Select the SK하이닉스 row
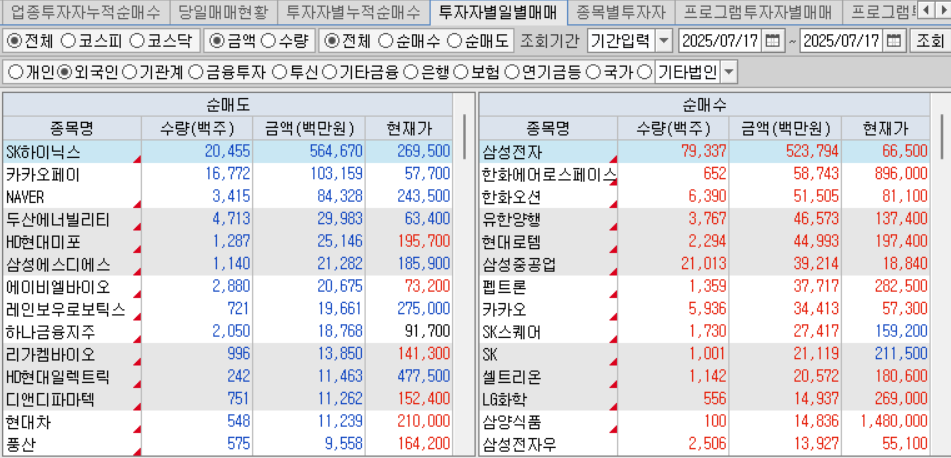Screen dimensions: 951x458 tap(227, 152)
